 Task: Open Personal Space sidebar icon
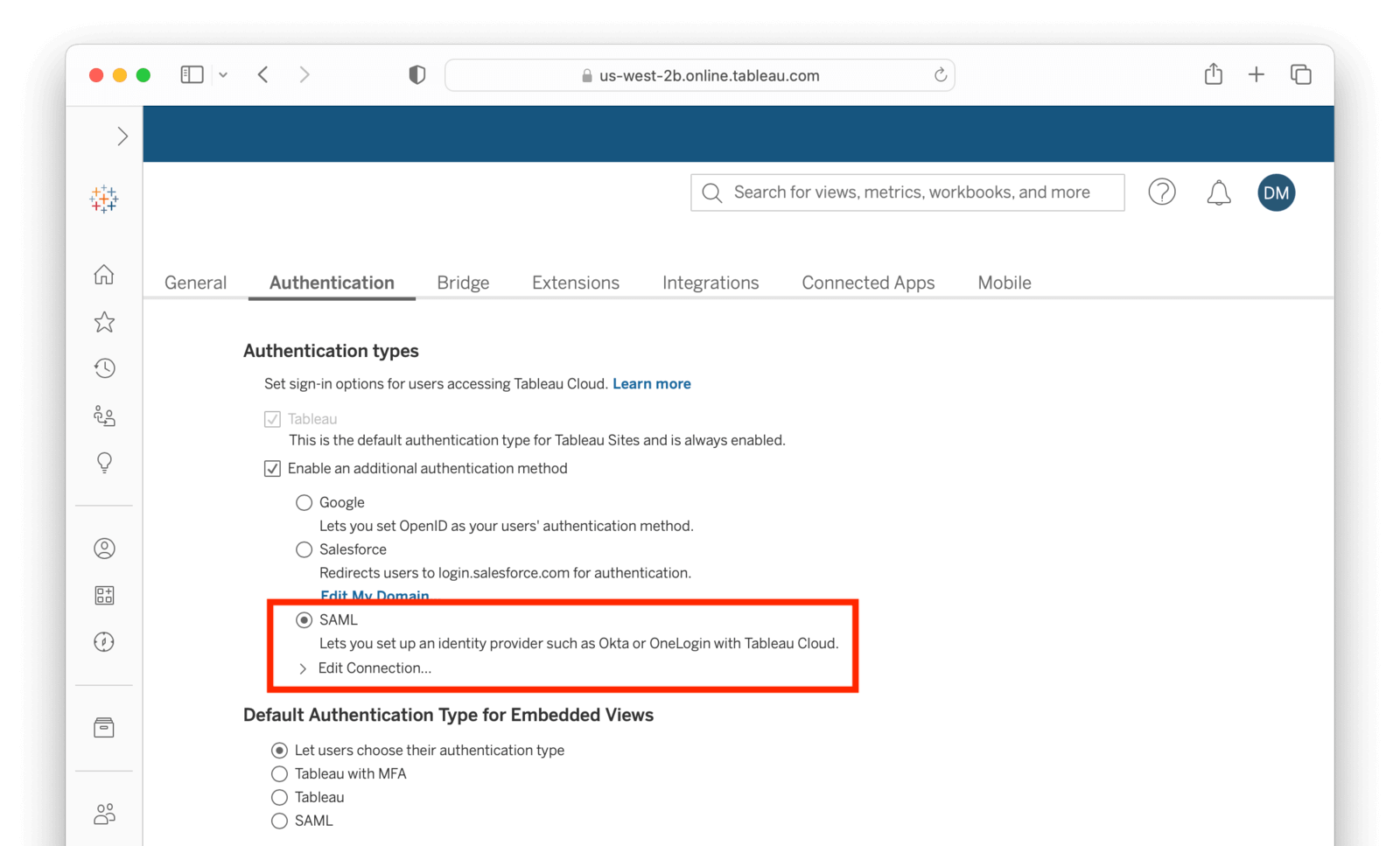pyautogui.click(x=104, y=549)
